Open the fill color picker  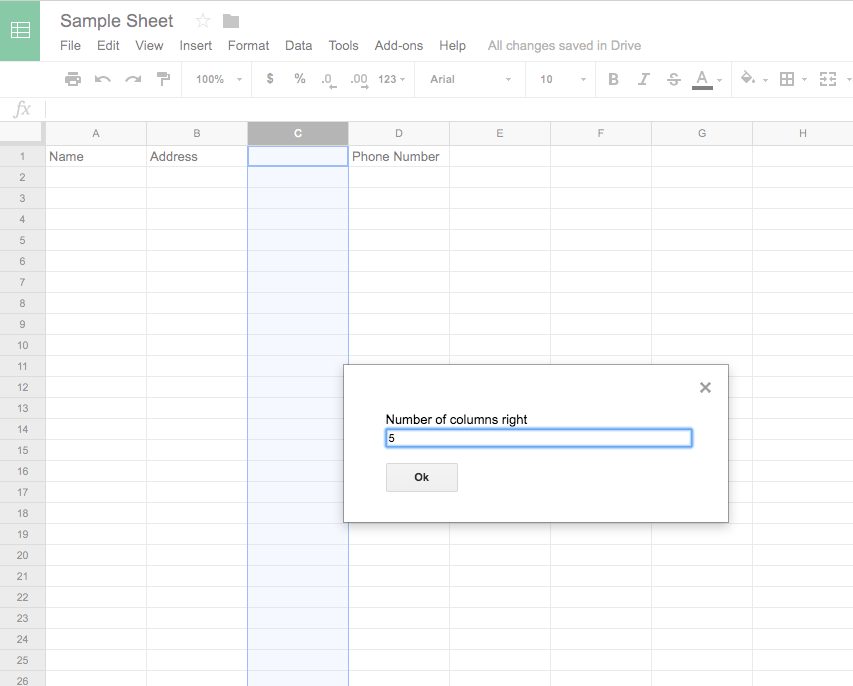pos(752,79)
